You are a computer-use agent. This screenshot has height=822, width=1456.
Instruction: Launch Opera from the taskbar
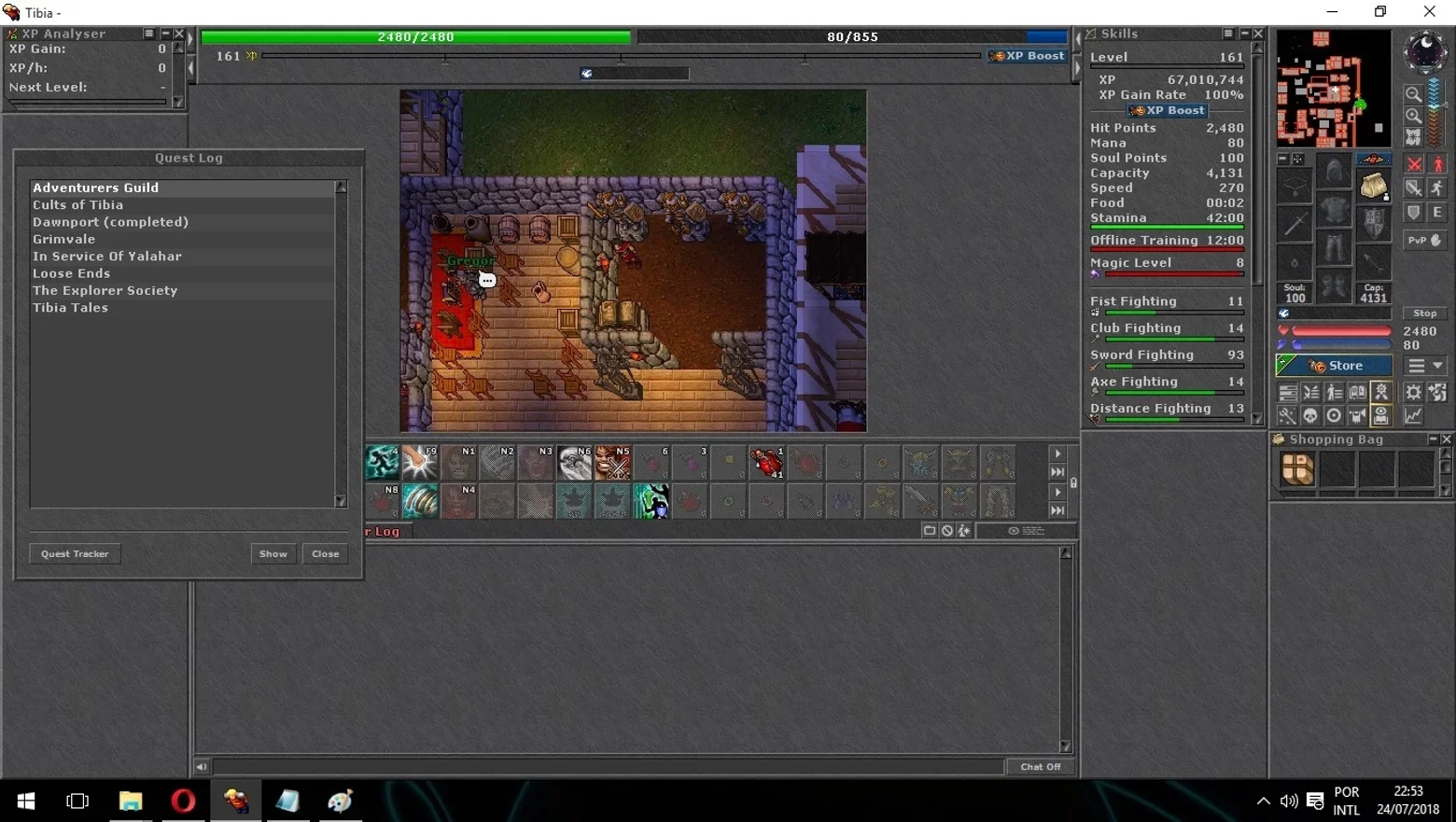tap(183, 801)
